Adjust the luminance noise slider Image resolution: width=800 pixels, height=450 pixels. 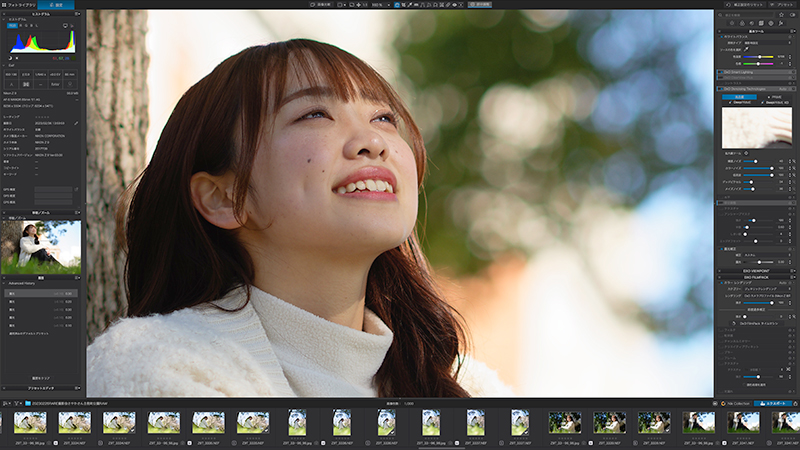pyautogui.click(x=759, y=161)
